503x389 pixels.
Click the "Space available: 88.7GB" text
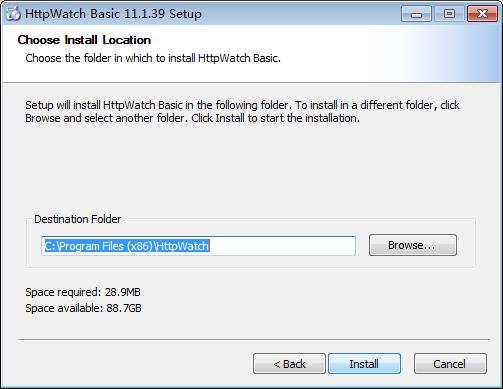[83, 308]
